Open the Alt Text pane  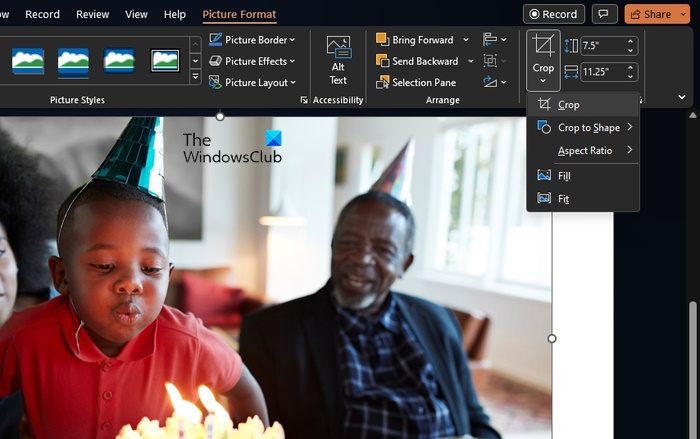338,60
